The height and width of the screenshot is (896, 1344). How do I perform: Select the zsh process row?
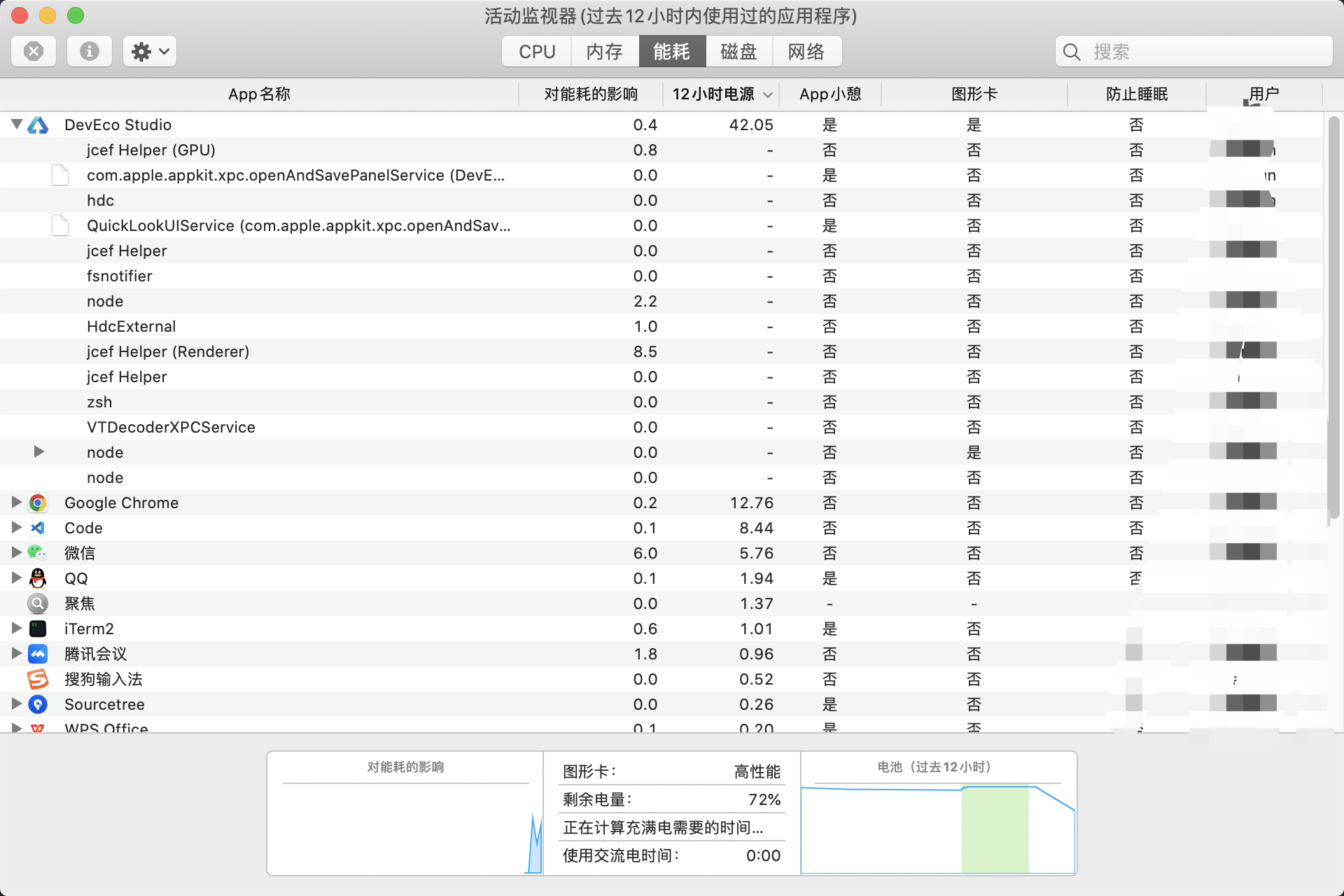661,402
